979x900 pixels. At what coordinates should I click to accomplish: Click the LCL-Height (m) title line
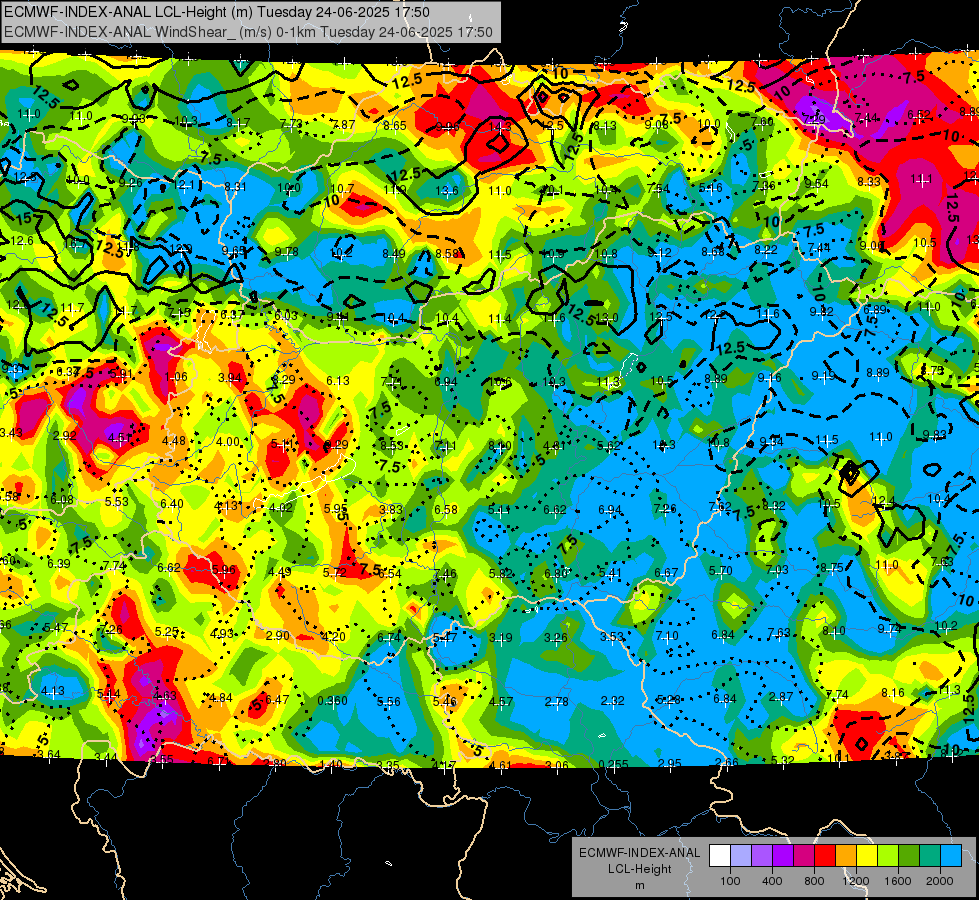(x=217, y=12)
